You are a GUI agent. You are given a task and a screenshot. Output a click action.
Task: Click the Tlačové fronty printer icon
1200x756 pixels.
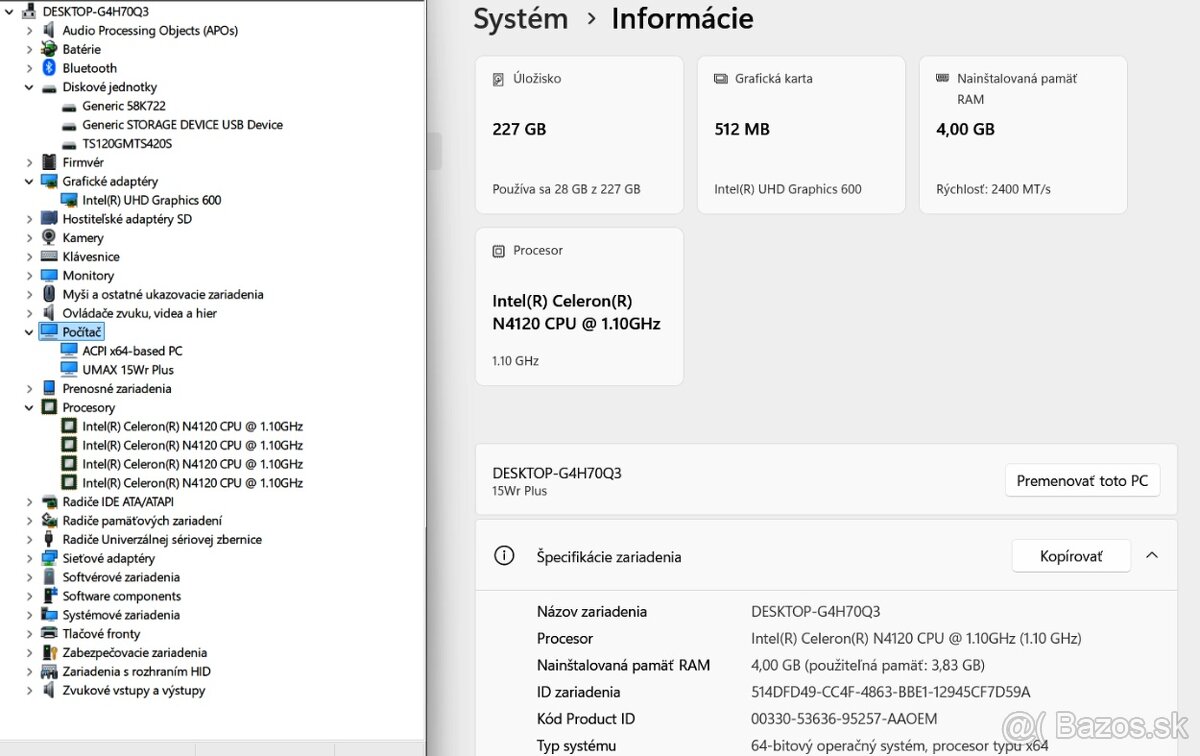coord(49,634)
